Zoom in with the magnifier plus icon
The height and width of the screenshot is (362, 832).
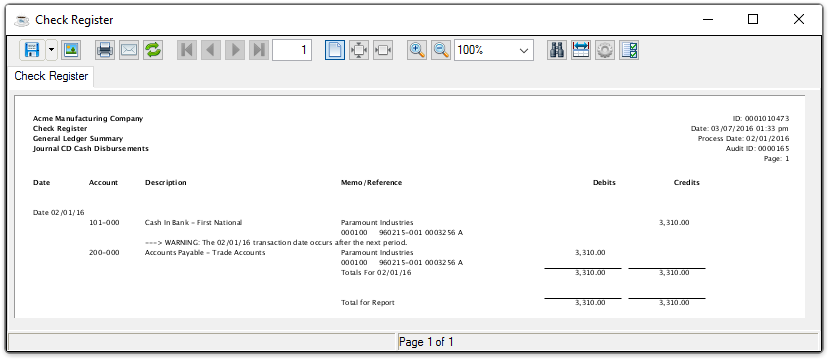(x=417, y=50)
